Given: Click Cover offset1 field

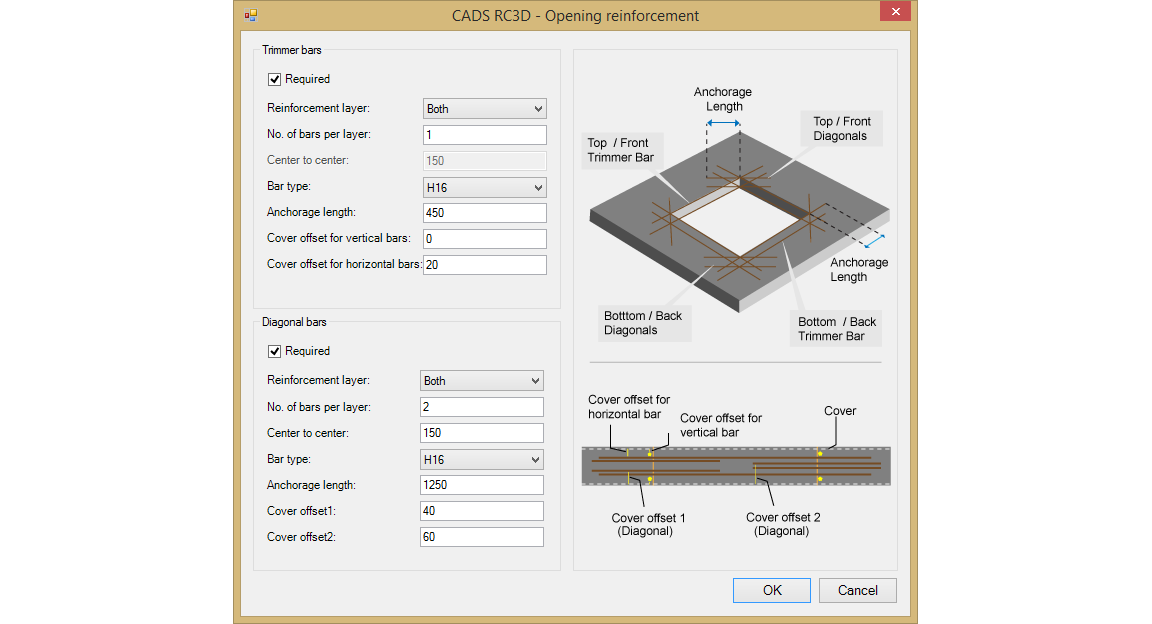Looking at the screenshot, I should (x=482, y=511).
